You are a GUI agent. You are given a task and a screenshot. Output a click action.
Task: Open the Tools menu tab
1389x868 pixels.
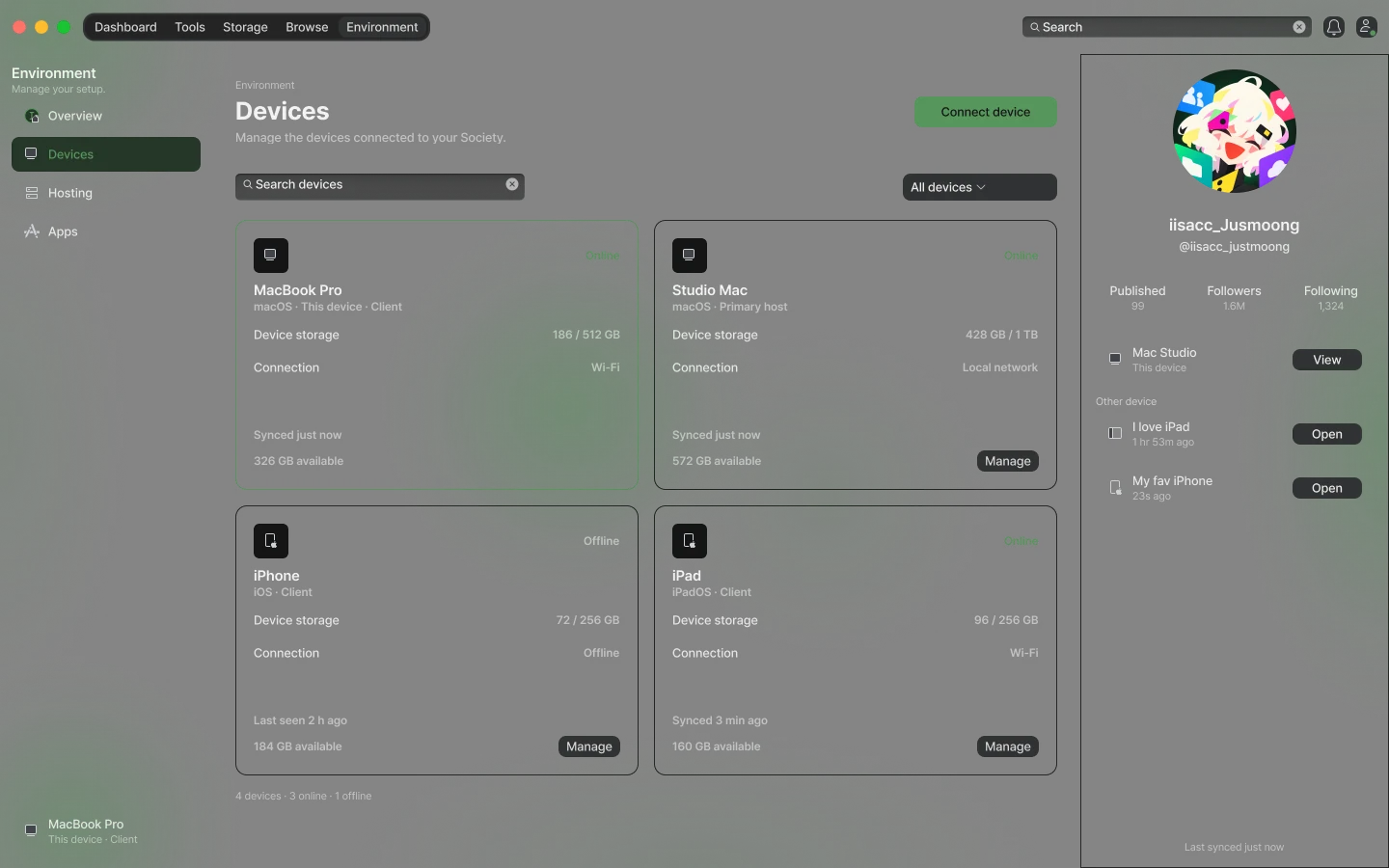[x=190, y=27]
